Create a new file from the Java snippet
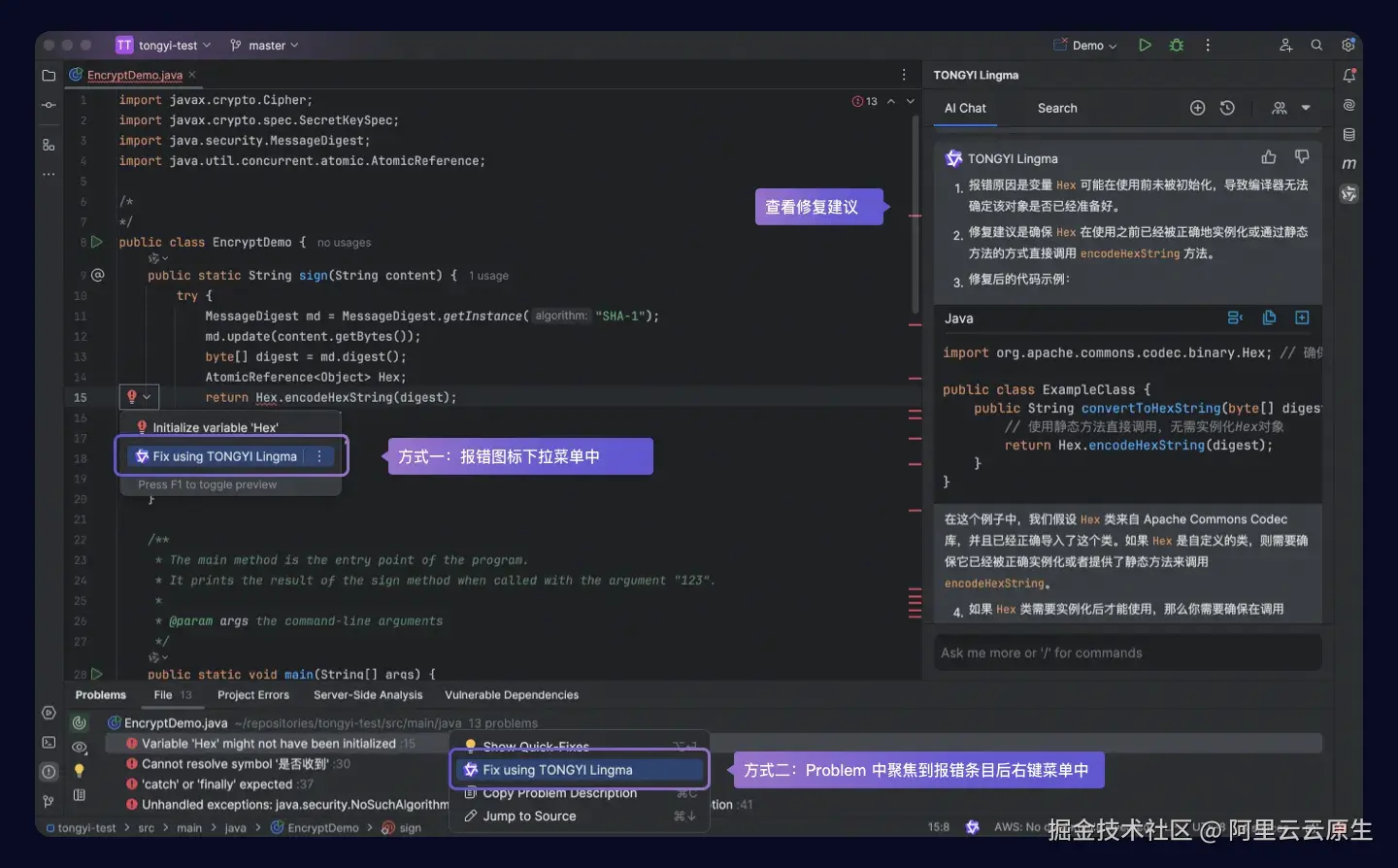The height and width of the screenshot is (868, 1398). point(1302,317)
